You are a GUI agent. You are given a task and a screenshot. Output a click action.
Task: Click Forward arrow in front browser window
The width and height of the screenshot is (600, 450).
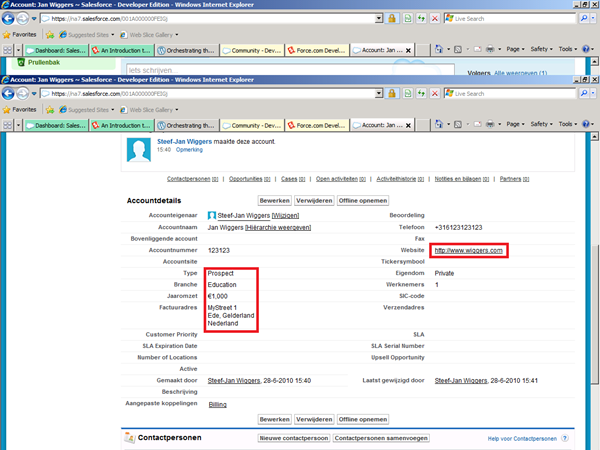[23, 94]
